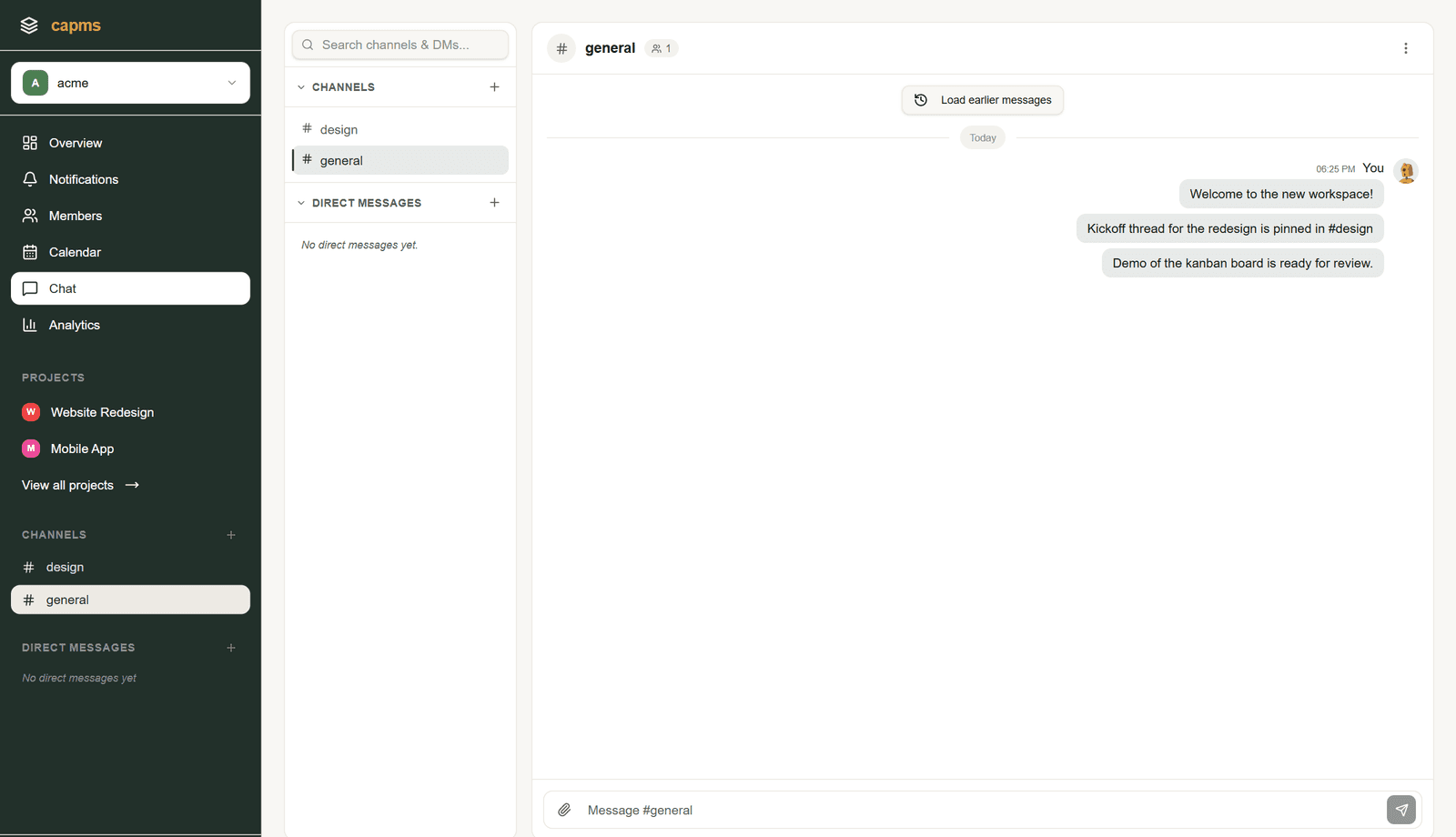Select # general in channel list
1456x837 pixels.
pyautogui.click(x=400, y=160)
